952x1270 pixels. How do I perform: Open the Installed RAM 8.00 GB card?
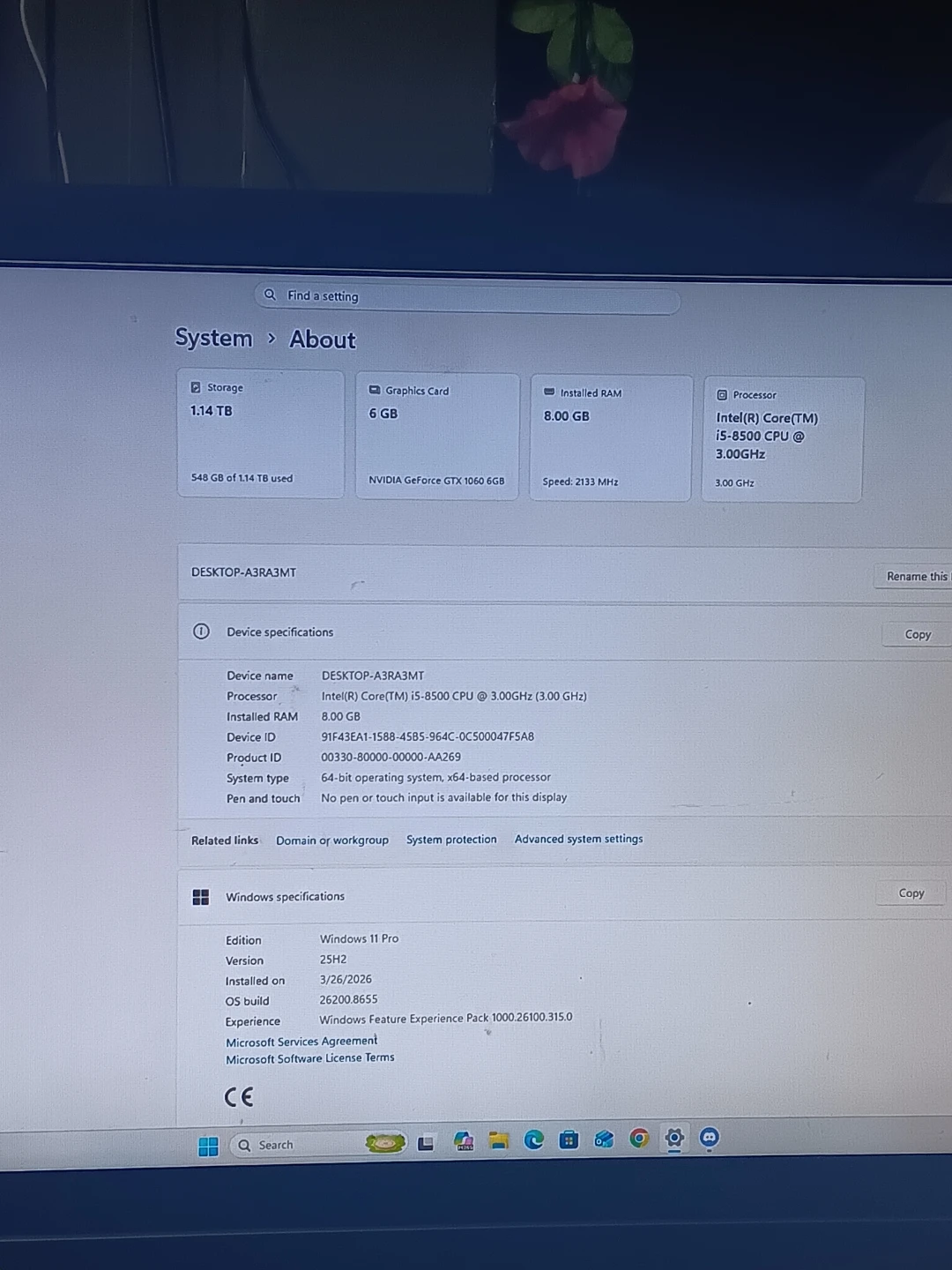pyautogui.click(x=611, y=437)
